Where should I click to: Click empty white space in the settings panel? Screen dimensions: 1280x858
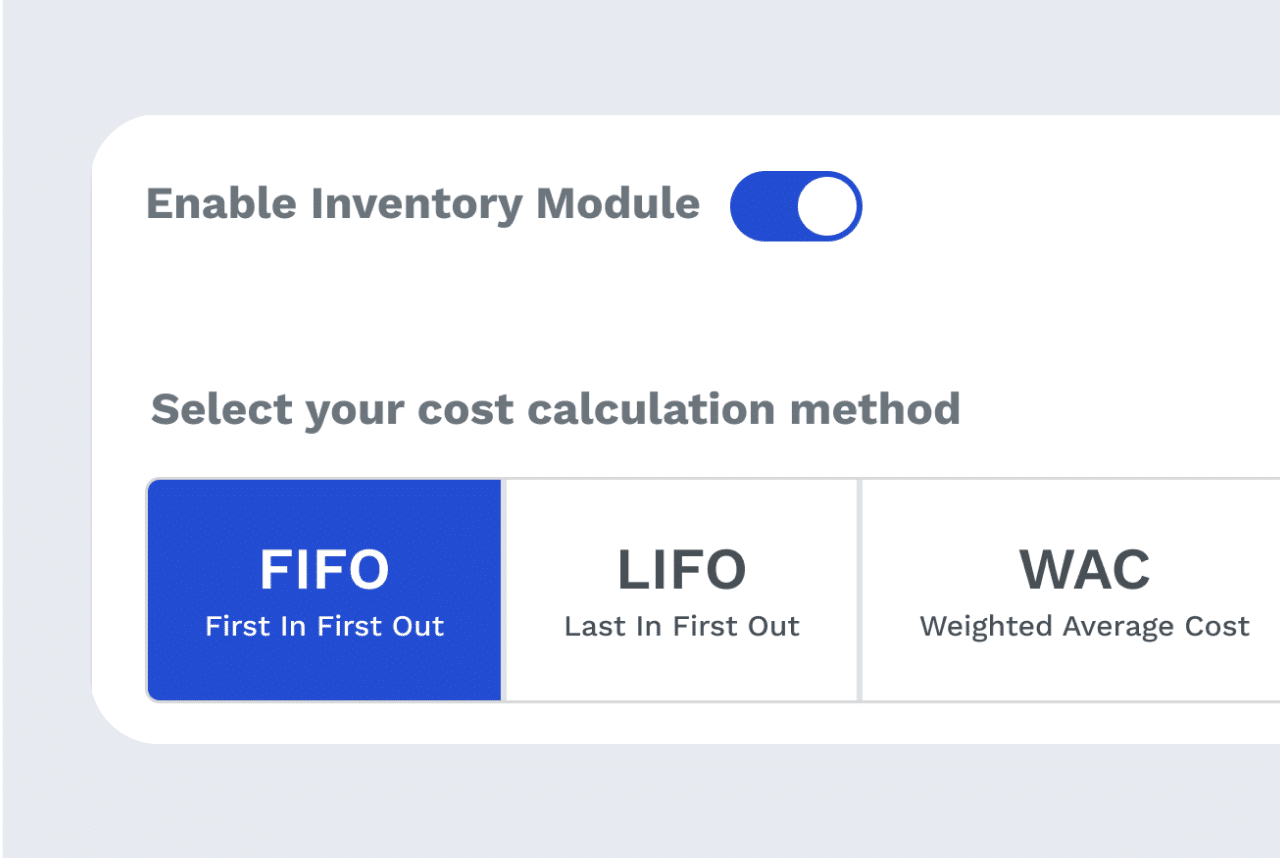coord(1050,300)
